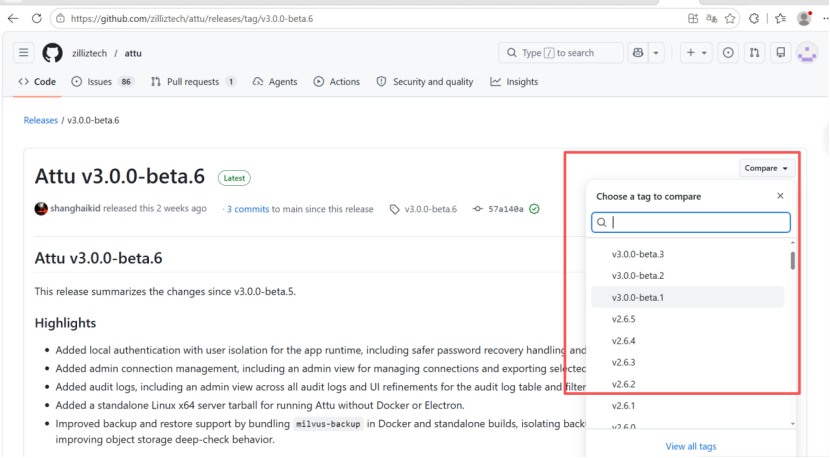Click the View all tags link
The image size is (830, 458).
click(691, 446)
